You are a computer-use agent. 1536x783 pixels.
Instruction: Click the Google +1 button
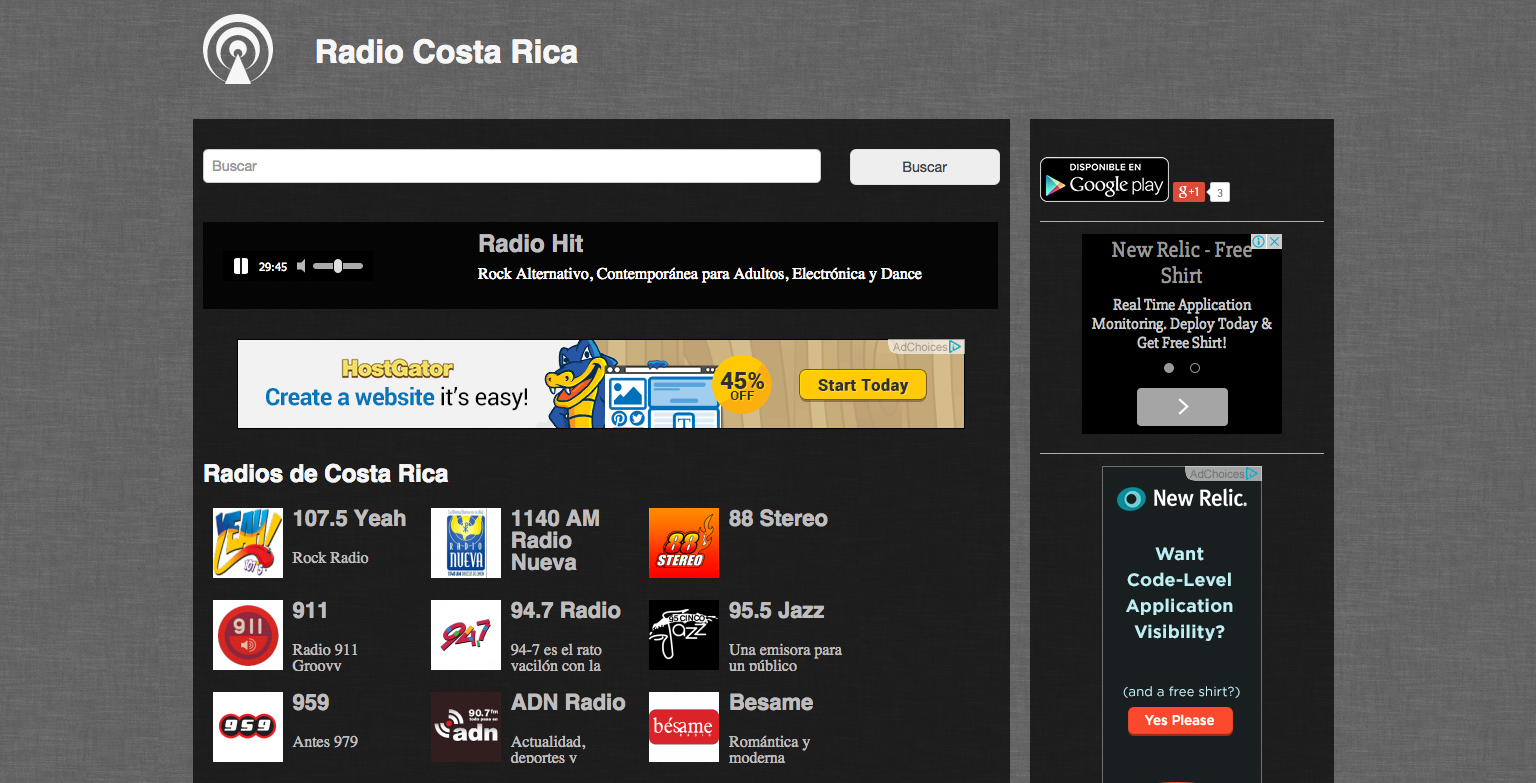pos(1188,192)
